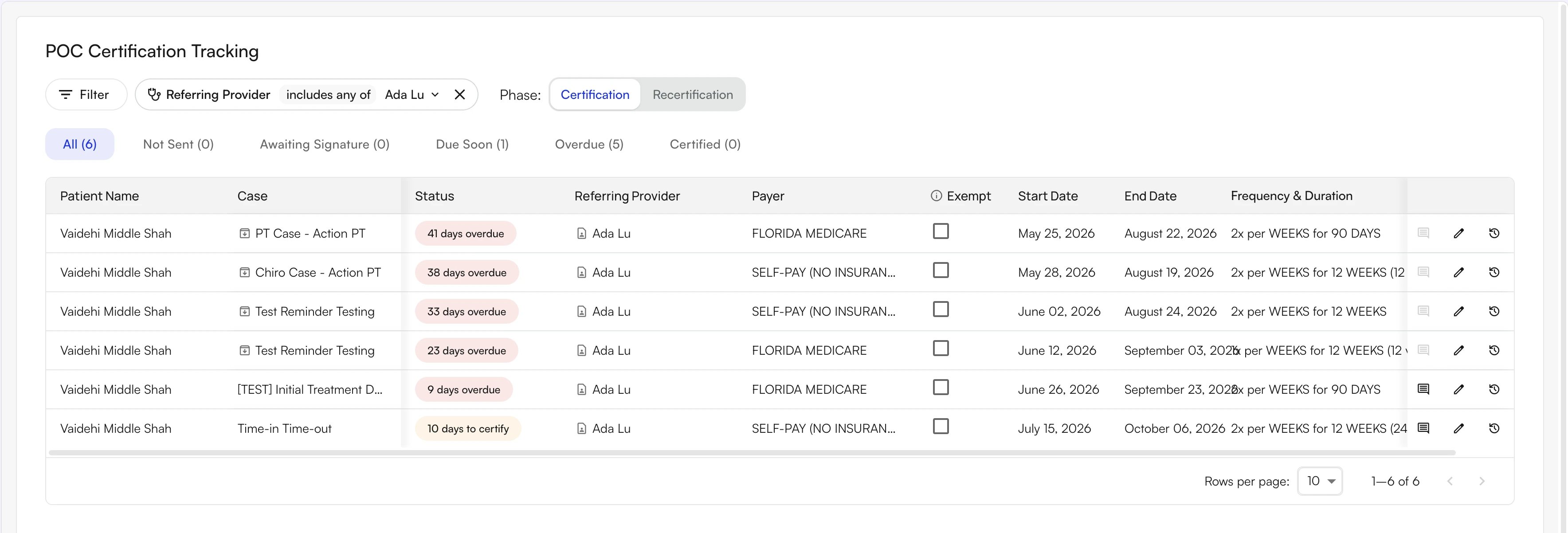
Task: Edit the 9 days overdue certification row
Action: coord(1458,389)
